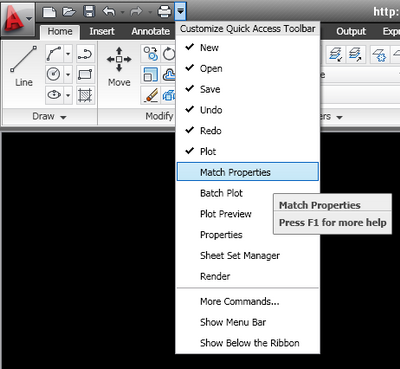This screenshot has width=400, height=369.
Task: Open More Commands... from the menu
Action: pos(247,301)
